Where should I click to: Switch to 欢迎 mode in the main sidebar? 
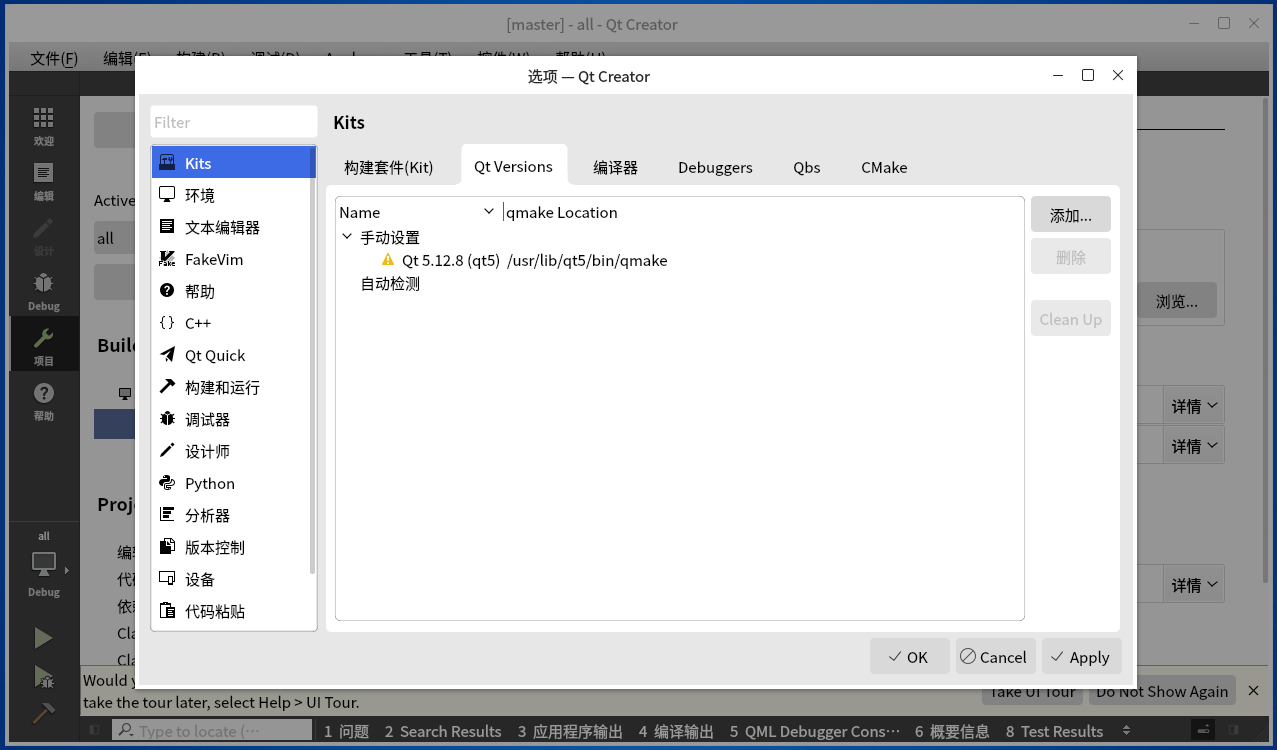[x=43, y=126]
